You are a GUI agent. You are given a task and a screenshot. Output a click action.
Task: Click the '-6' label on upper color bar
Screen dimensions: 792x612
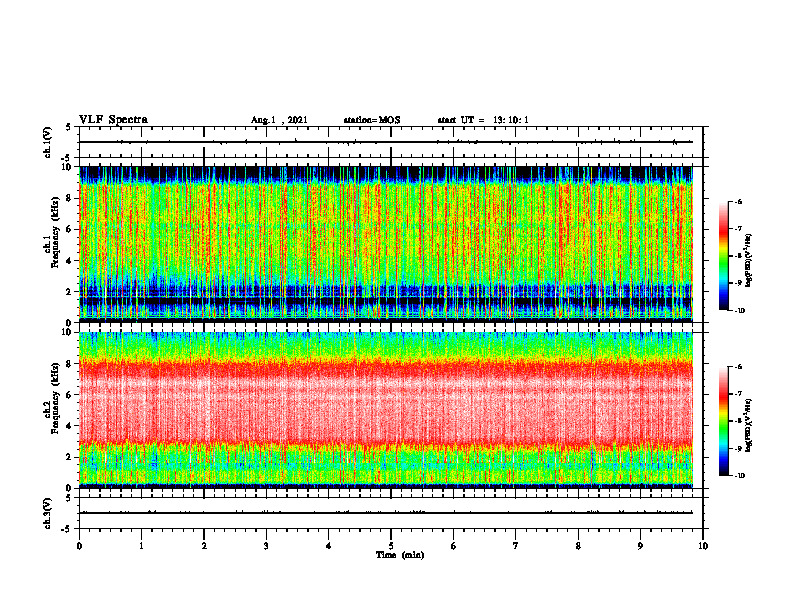pos(738,201)
